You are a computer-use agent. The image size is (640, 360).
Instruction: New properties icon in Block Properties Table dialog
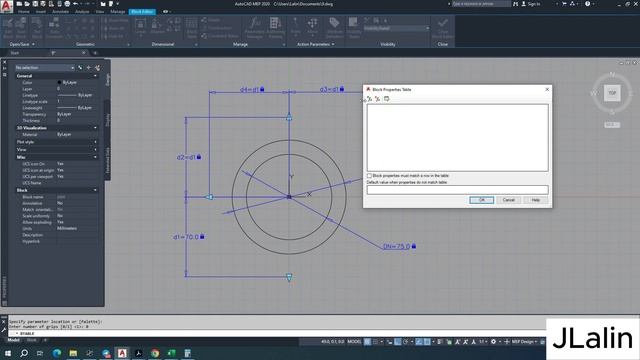378,99
